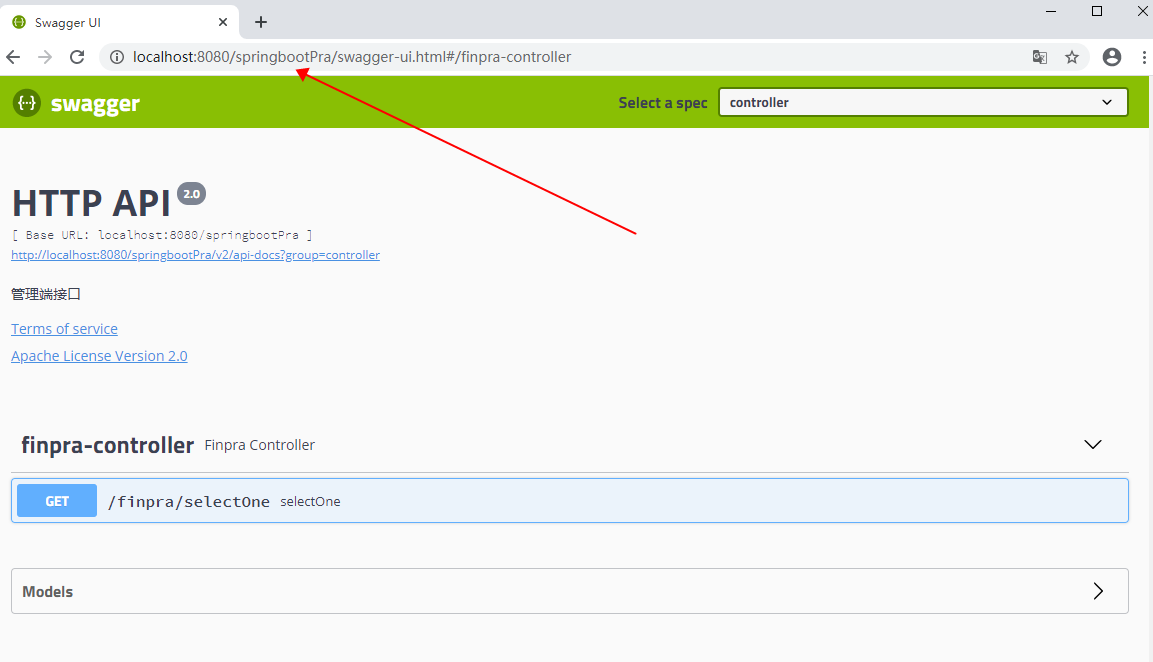Click the finpra-controller heading

click(x=107, y=445)
